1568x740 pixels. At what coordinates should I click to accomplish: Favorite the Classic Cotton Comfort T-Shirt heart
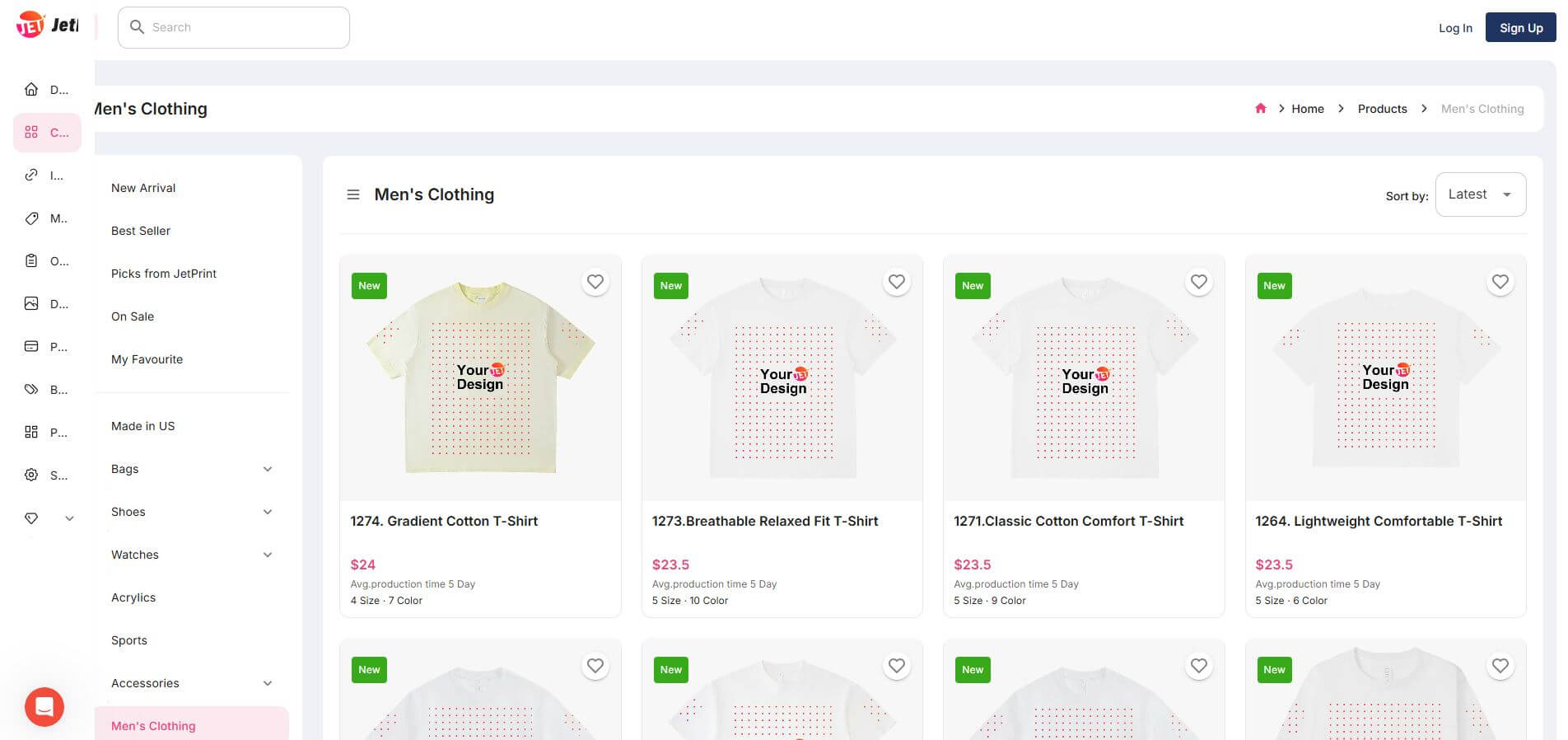click(x=1199, y=282)
